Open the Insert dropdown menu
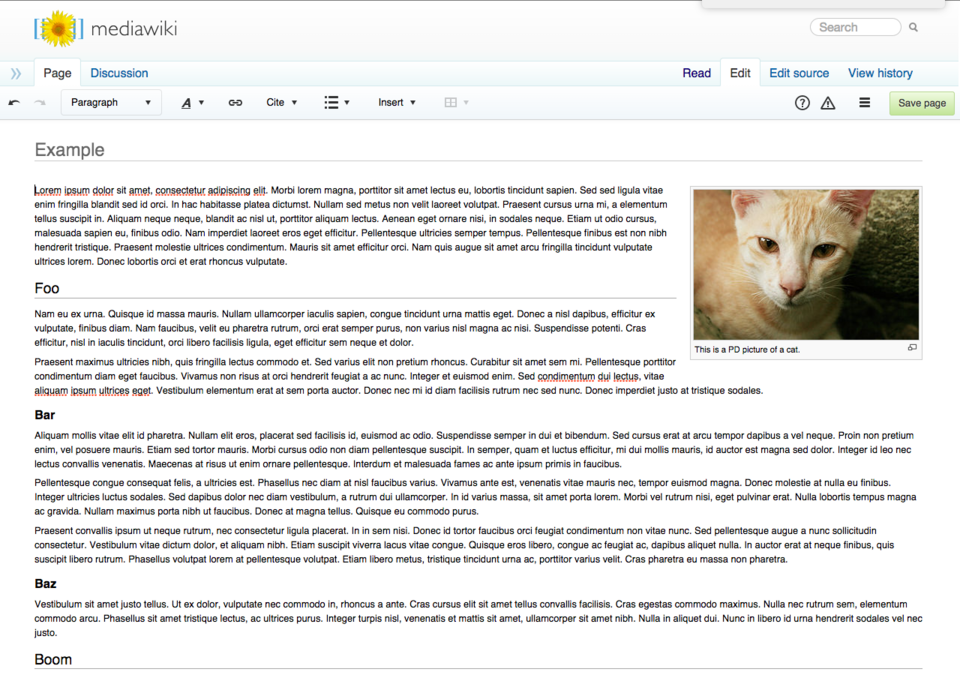This screenshot has width=960, height=675. (x=397, y=102)
